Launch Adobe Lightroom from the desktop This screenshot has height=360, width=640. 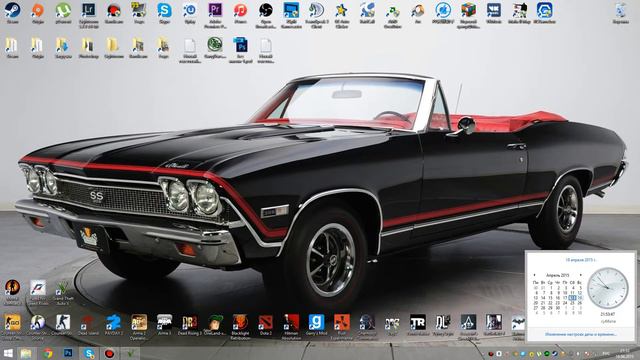click(x=89, y=15)
